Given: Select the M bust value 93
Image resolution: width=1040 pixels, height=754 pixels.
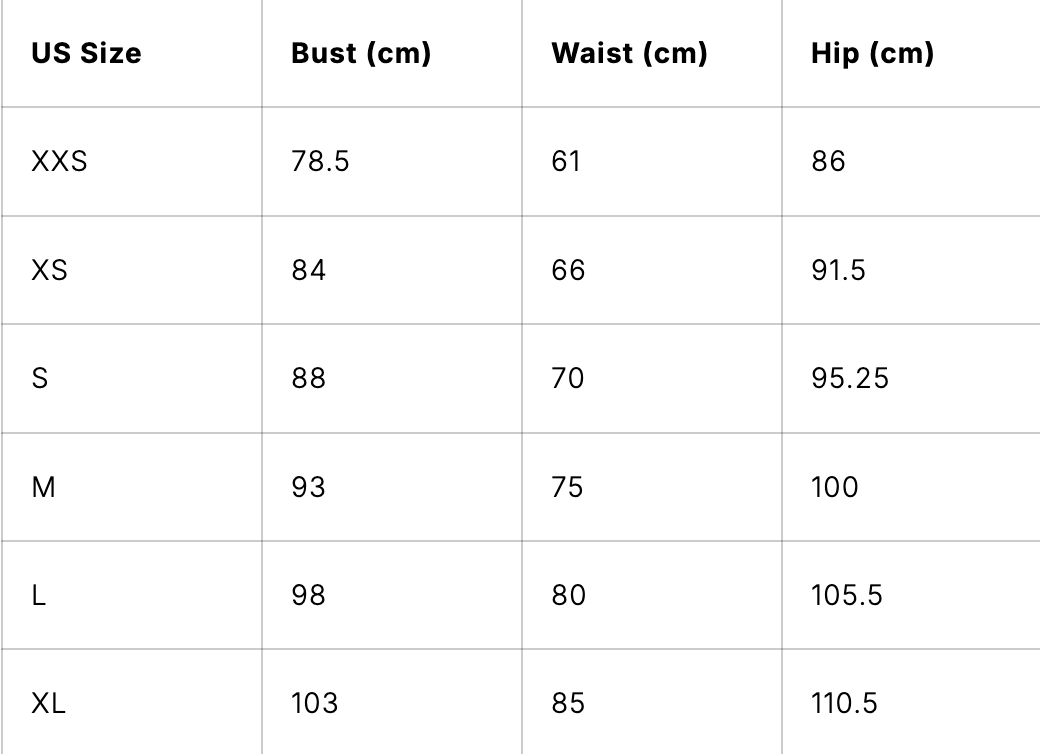Looking at the screenshot, I should click(x=308, y=487).
